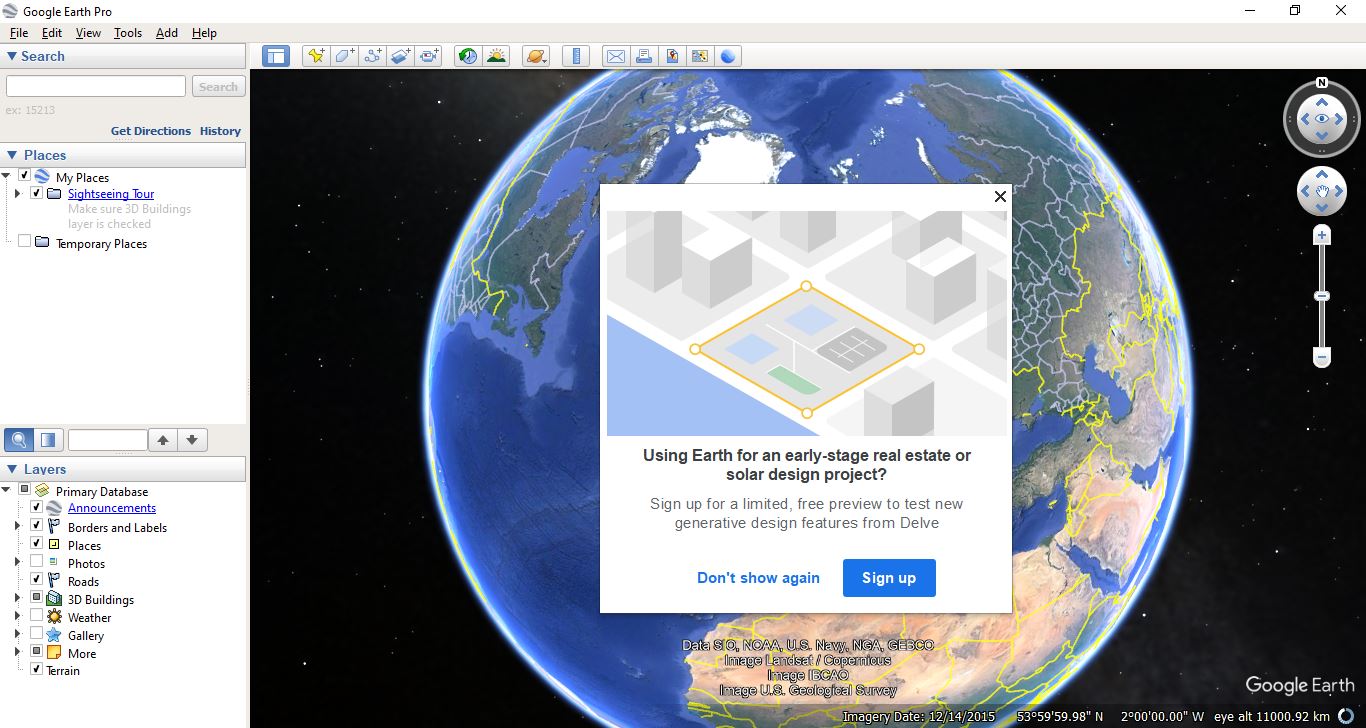Expand the 3D Buildings layer
The width and height of the screenshot is (1366, 728).
tap(18, 599)
